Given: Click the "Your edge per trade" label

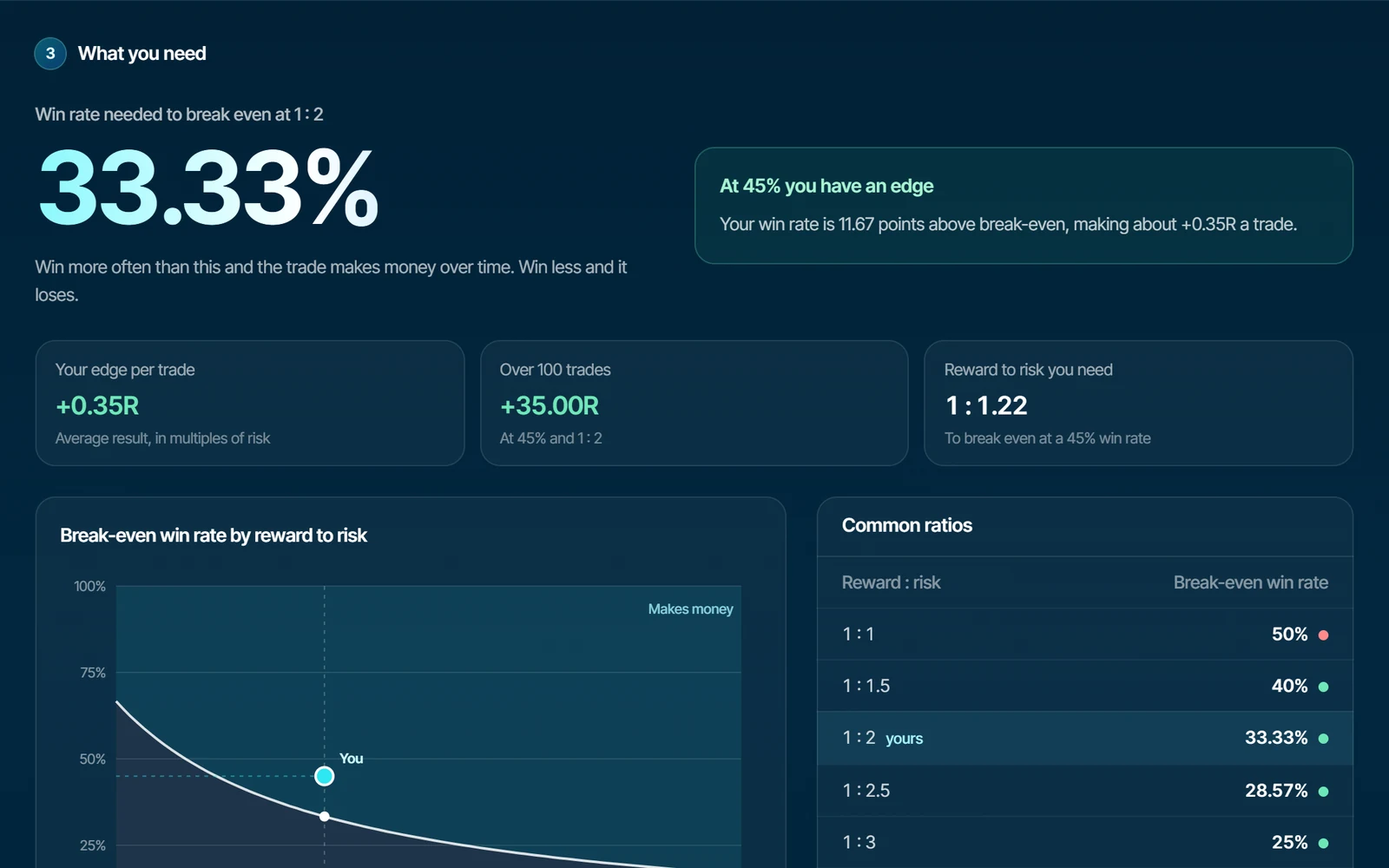Looking at the screenshot, I should (125, 370).
